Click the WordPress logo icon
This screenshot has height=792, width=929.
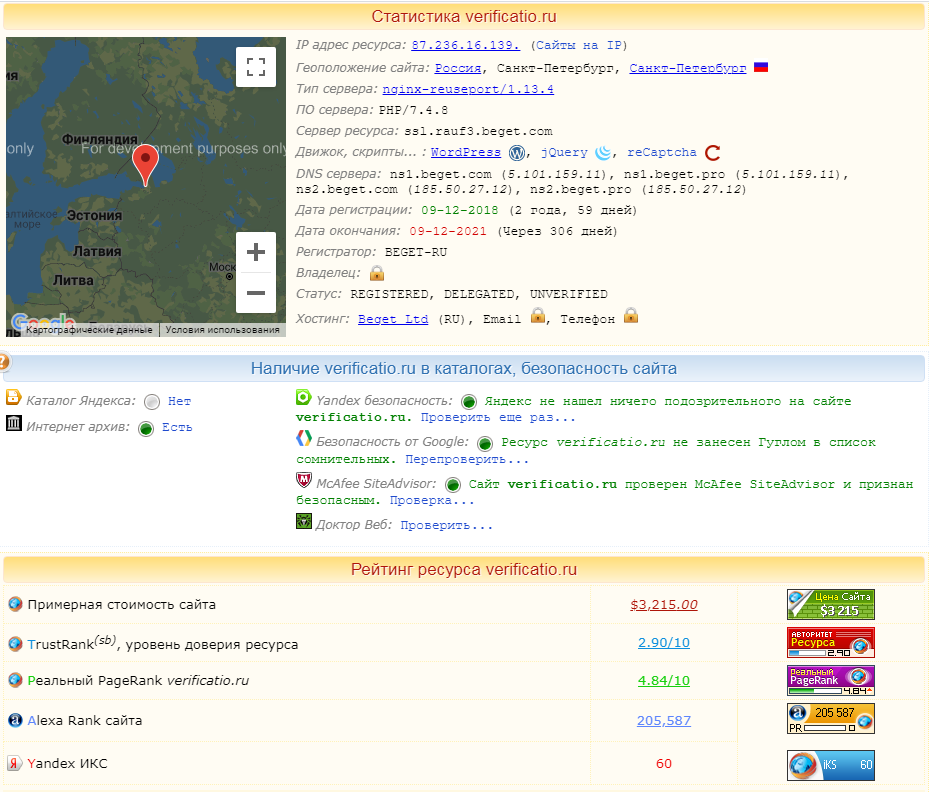[517, 153]
